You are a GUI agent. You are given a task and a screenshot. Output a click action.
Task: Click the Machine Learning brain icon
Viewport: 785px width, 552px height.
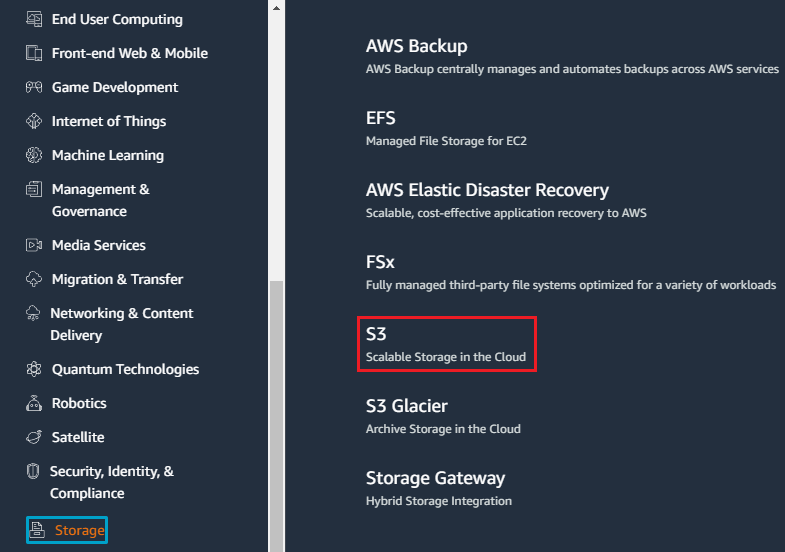[x=34, y=155]
